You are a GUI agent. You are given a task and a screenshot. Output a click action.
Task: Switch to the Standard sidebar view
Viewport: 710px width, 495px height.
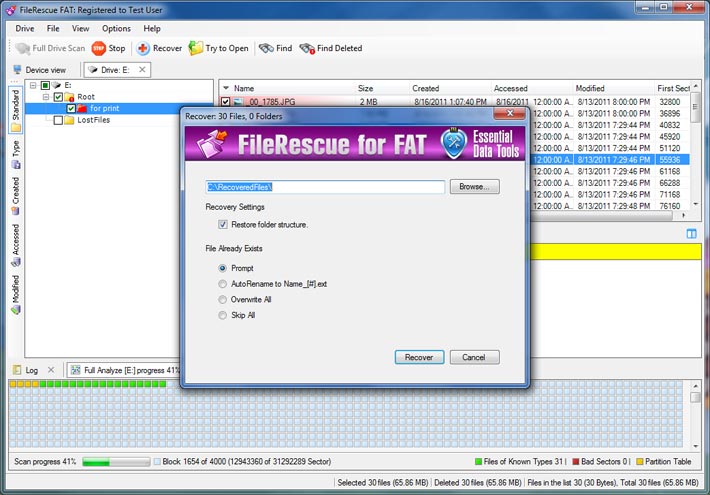tap(16, 110)
